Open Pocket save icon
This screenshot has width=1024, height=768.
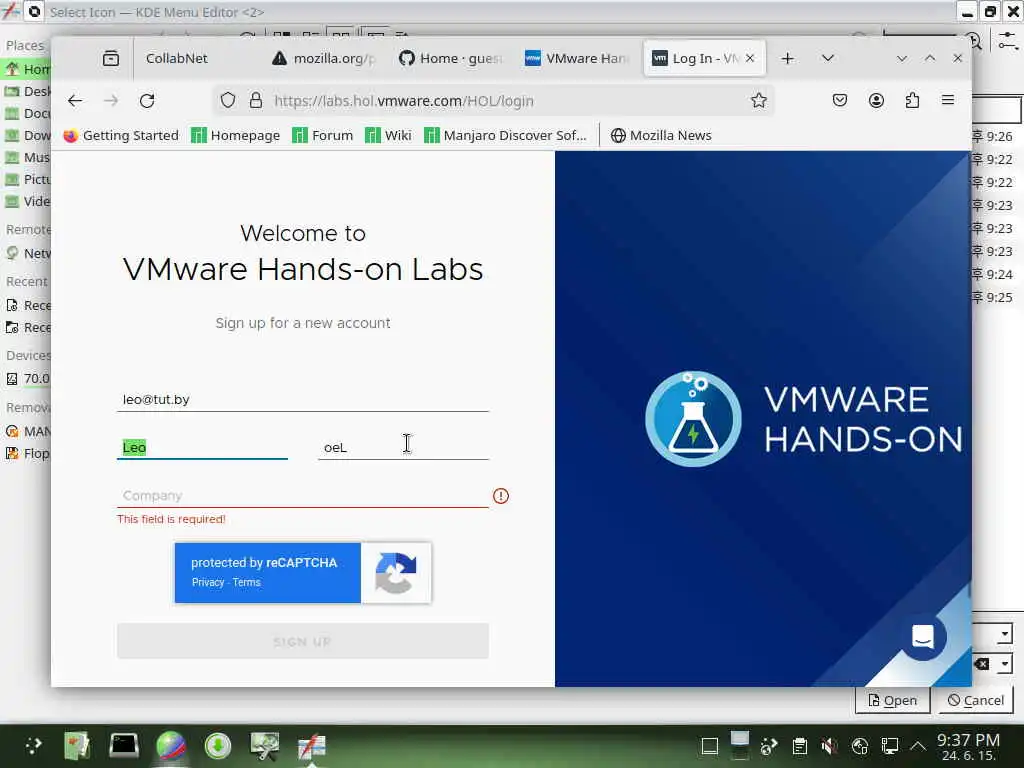[840, 101]
